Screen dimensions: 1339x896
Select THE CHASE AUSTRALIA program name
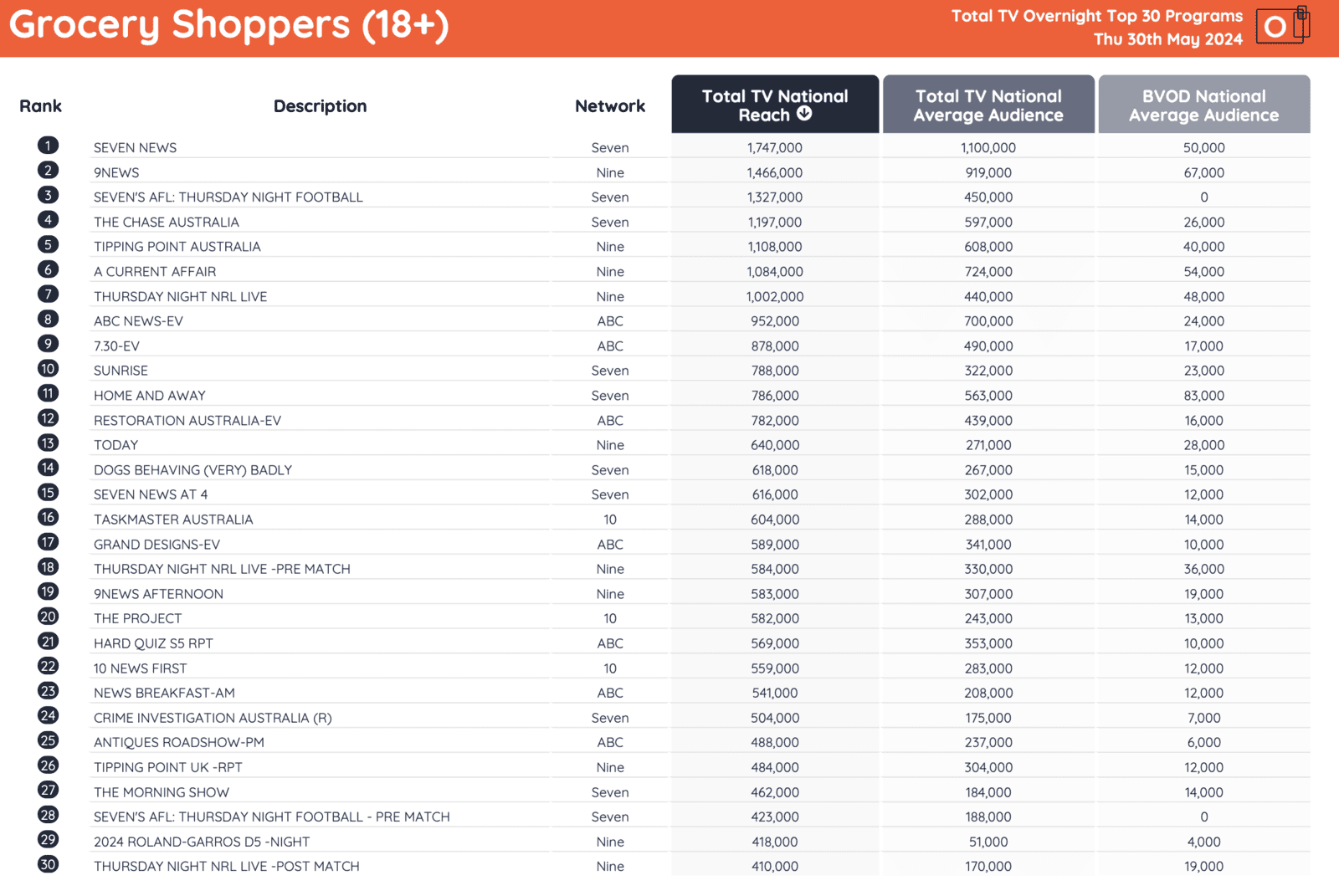point(167,222)
